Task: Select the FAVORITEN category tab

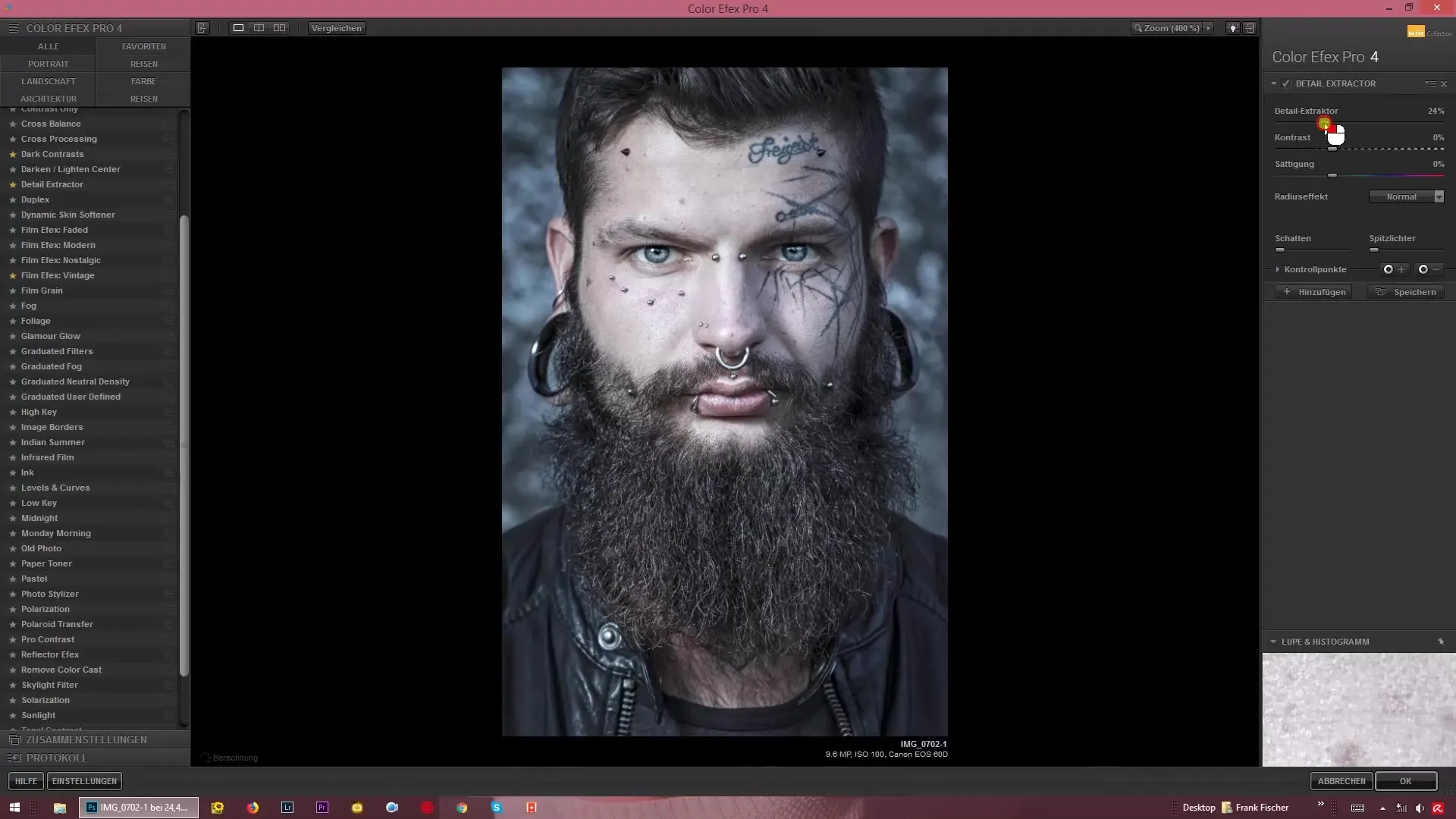Action: (x=143, y=46)
